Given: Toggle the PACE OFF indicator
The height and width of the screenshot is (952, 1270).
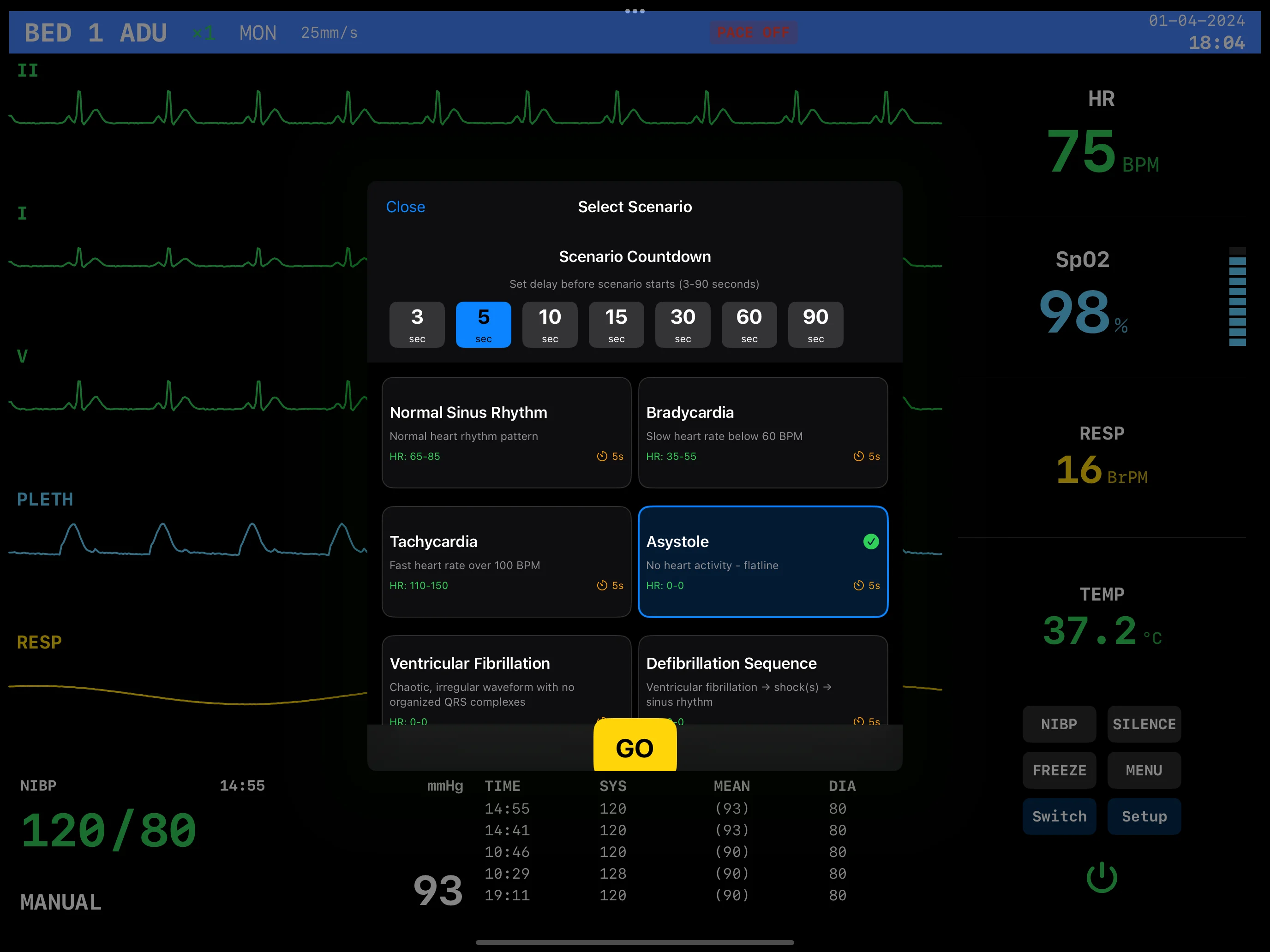Looking at the screenshot, I should point(753,32).
